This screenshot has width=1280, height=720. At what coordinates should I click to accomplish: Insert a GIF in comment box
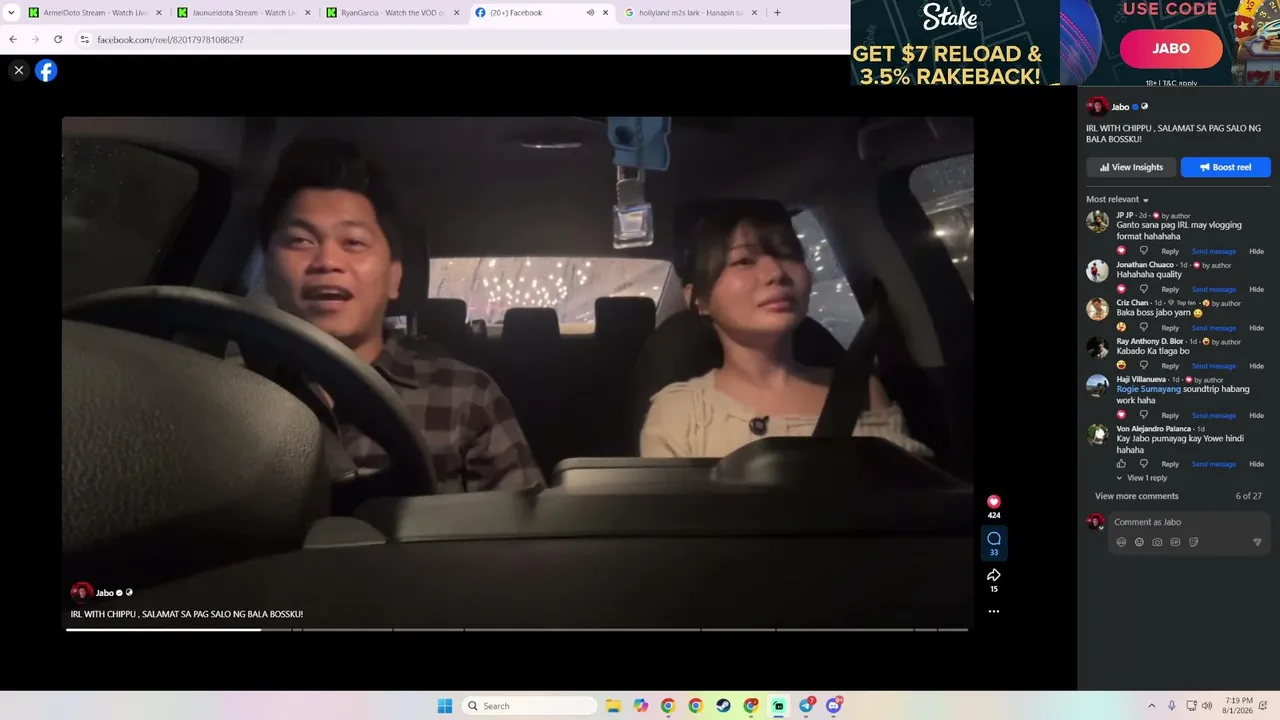pos(1175,542)
